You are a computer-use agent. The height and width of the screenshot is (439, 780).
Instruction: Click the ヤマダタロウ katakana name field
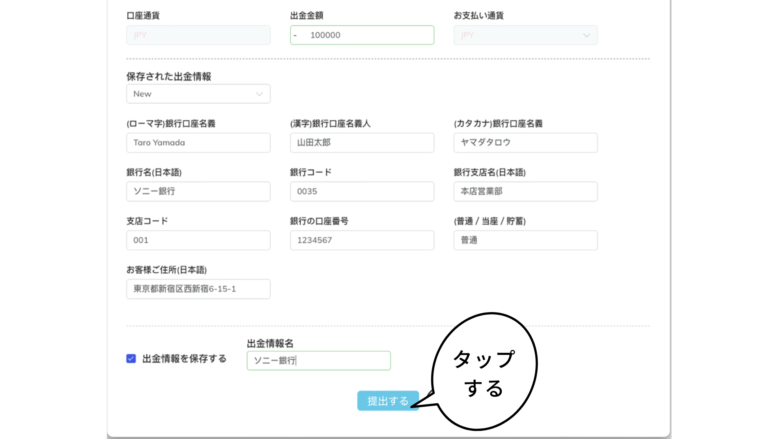pyautogui.click(x=525, y=143)
